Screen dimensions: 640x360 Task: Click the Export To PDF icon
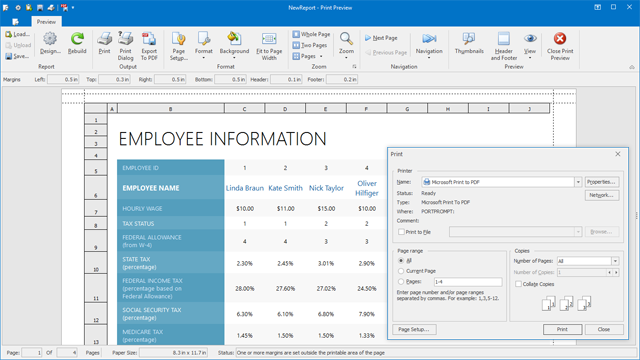[149, 39]
